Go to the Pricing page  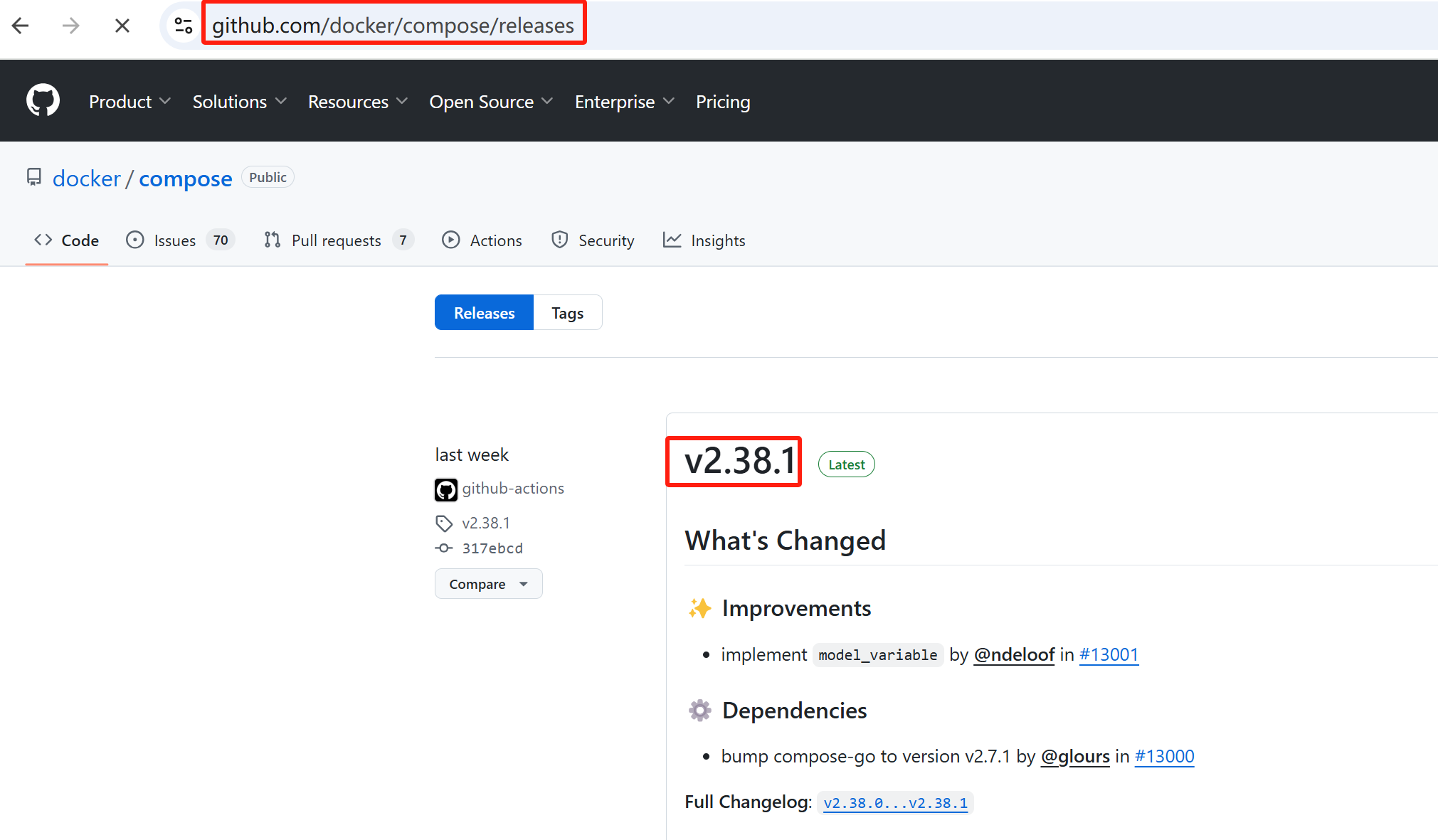click(723, 102)
